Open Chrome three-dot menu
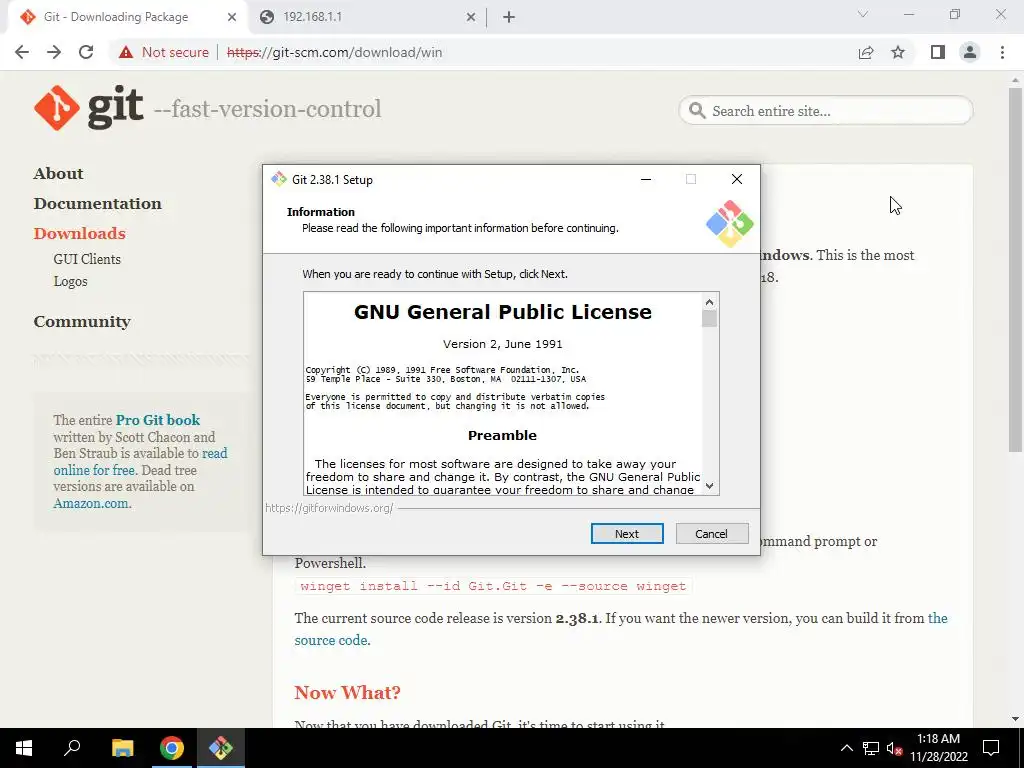The width and height of the screenshot is (1024, 768). click(x=1002, y=52)
